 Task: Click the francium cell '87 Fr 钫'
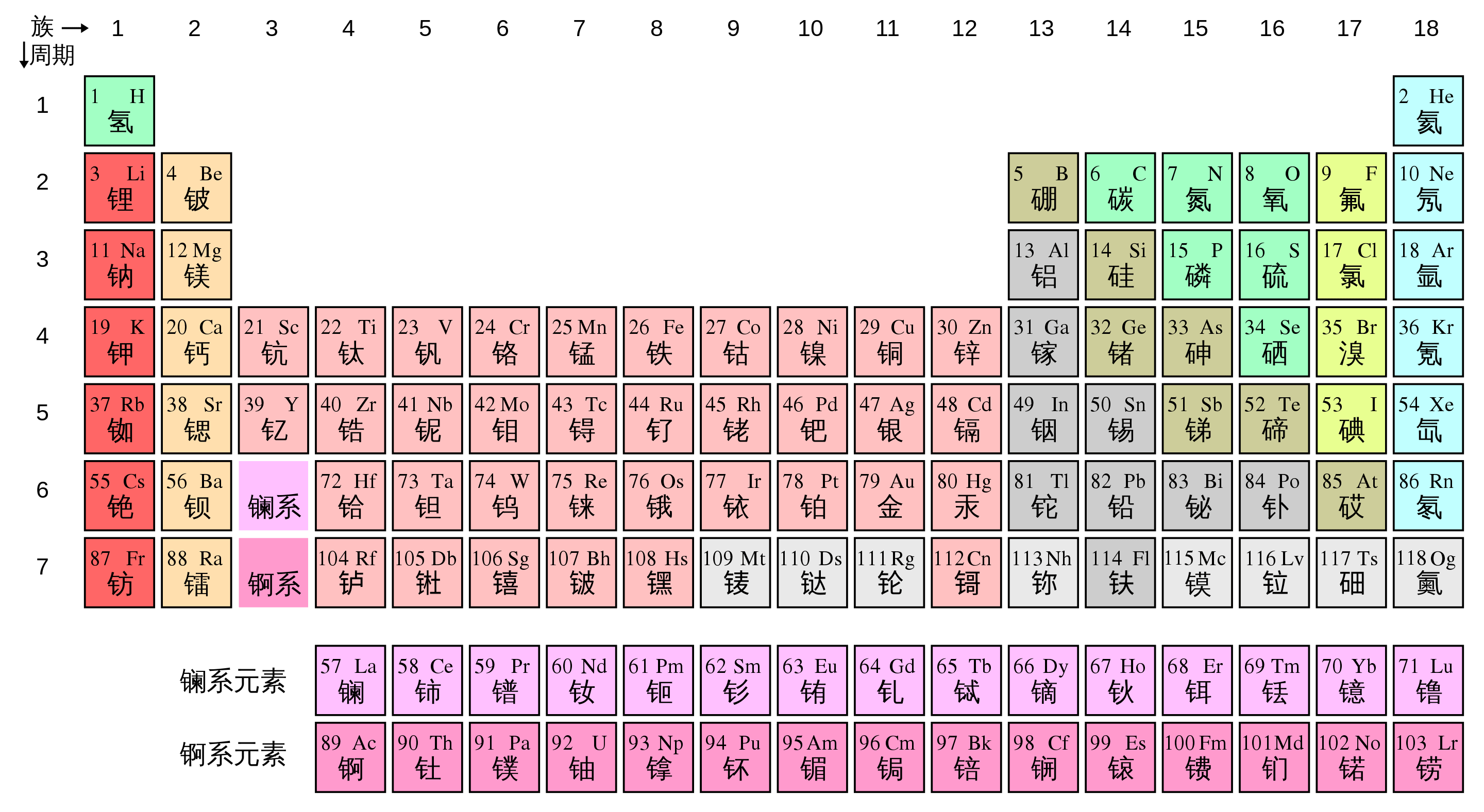pos(119,572)
